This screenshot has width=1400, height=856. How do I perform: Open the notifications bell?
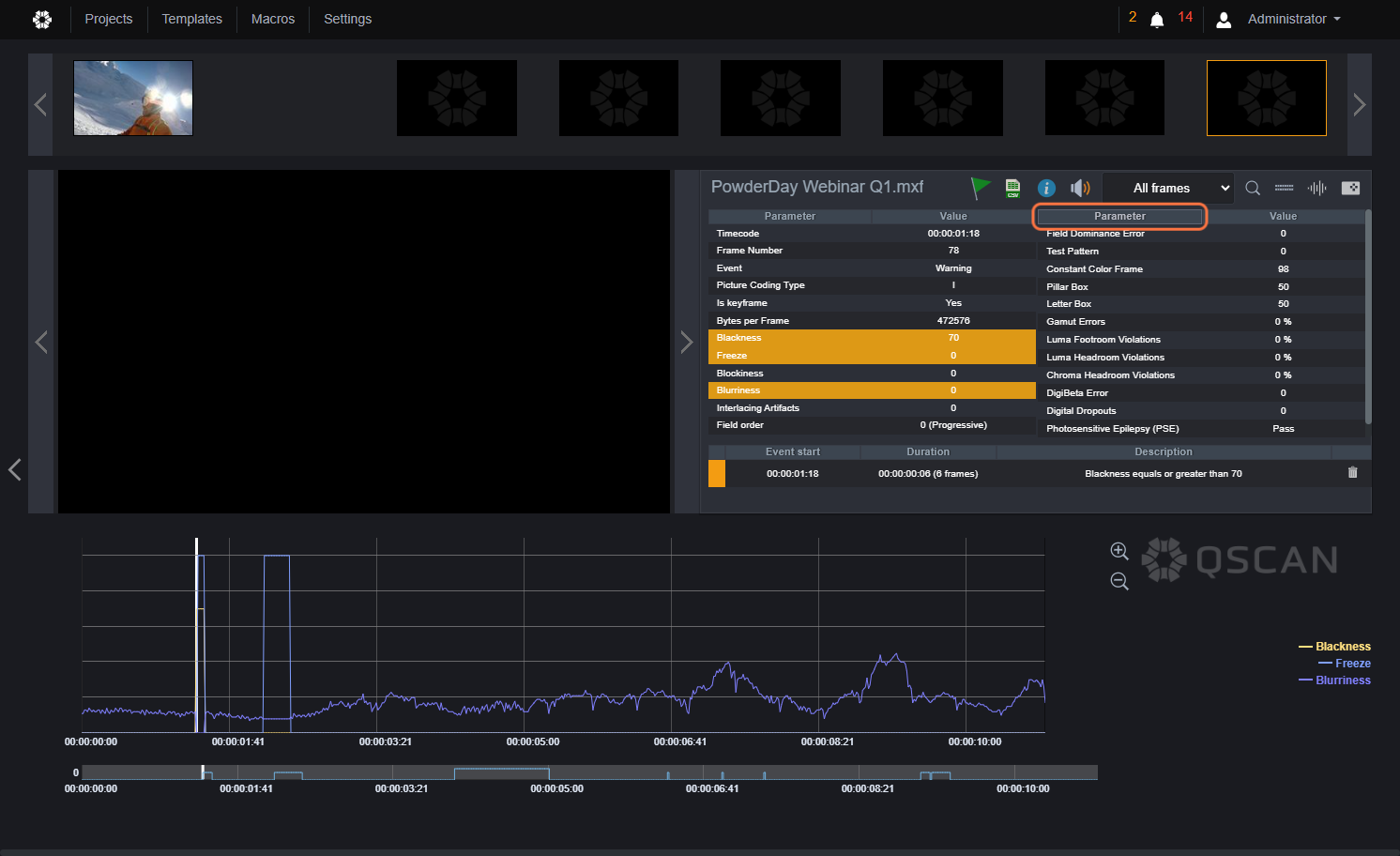(1157, 20)
